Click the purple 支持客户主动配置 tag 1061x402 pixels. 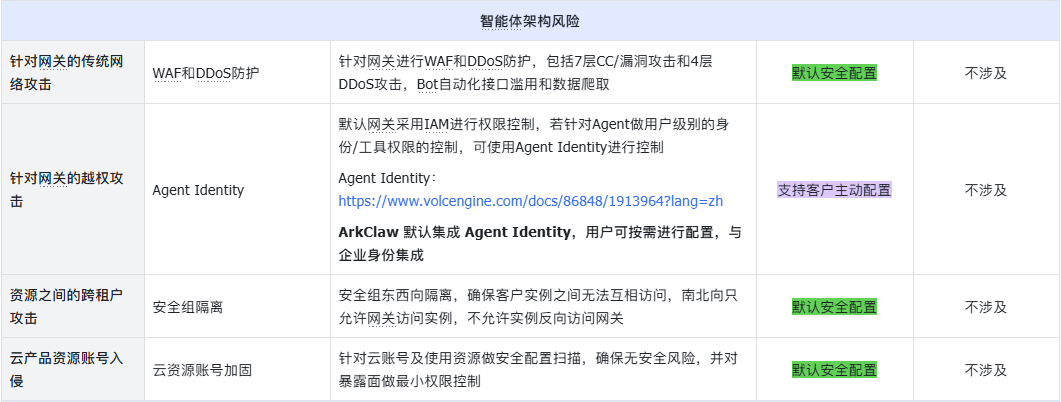(834, 190)
